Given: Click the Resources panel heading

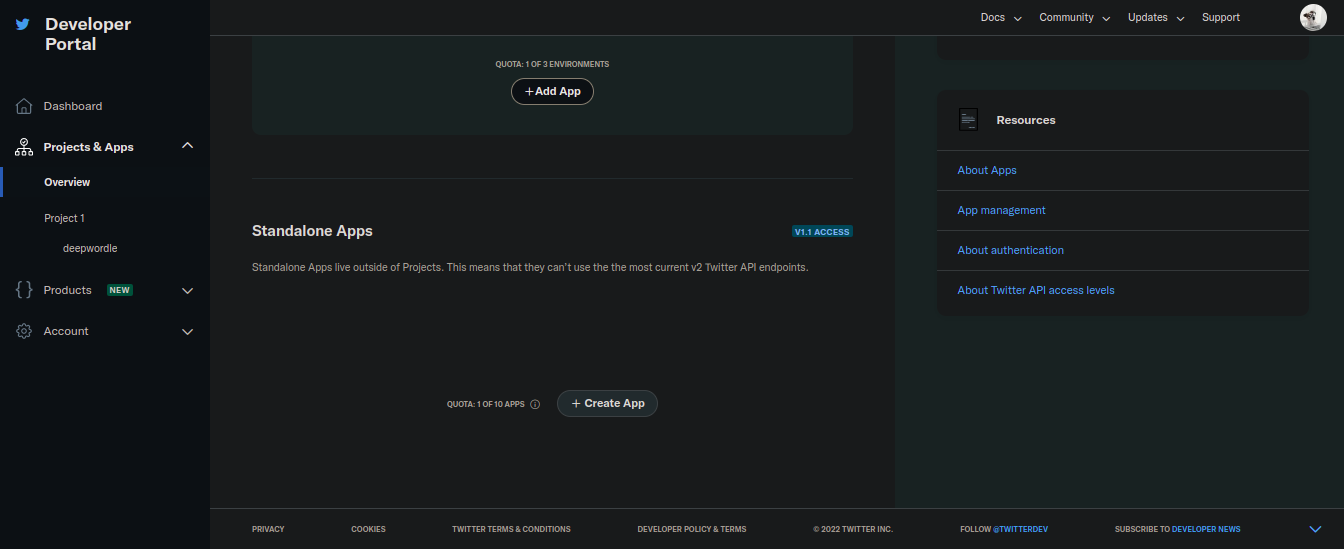Looking at the screenshot, I should point(1026,120).
